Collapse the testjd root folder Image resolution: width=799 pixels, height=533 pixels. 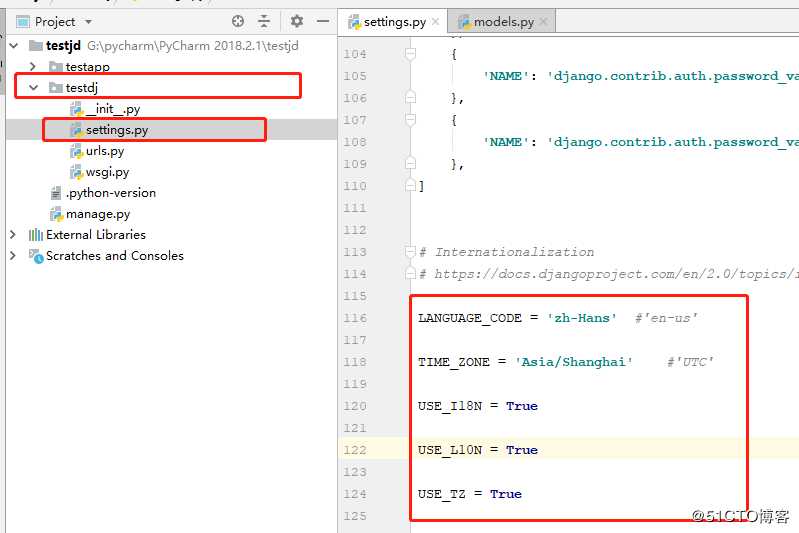click(14, 46)
